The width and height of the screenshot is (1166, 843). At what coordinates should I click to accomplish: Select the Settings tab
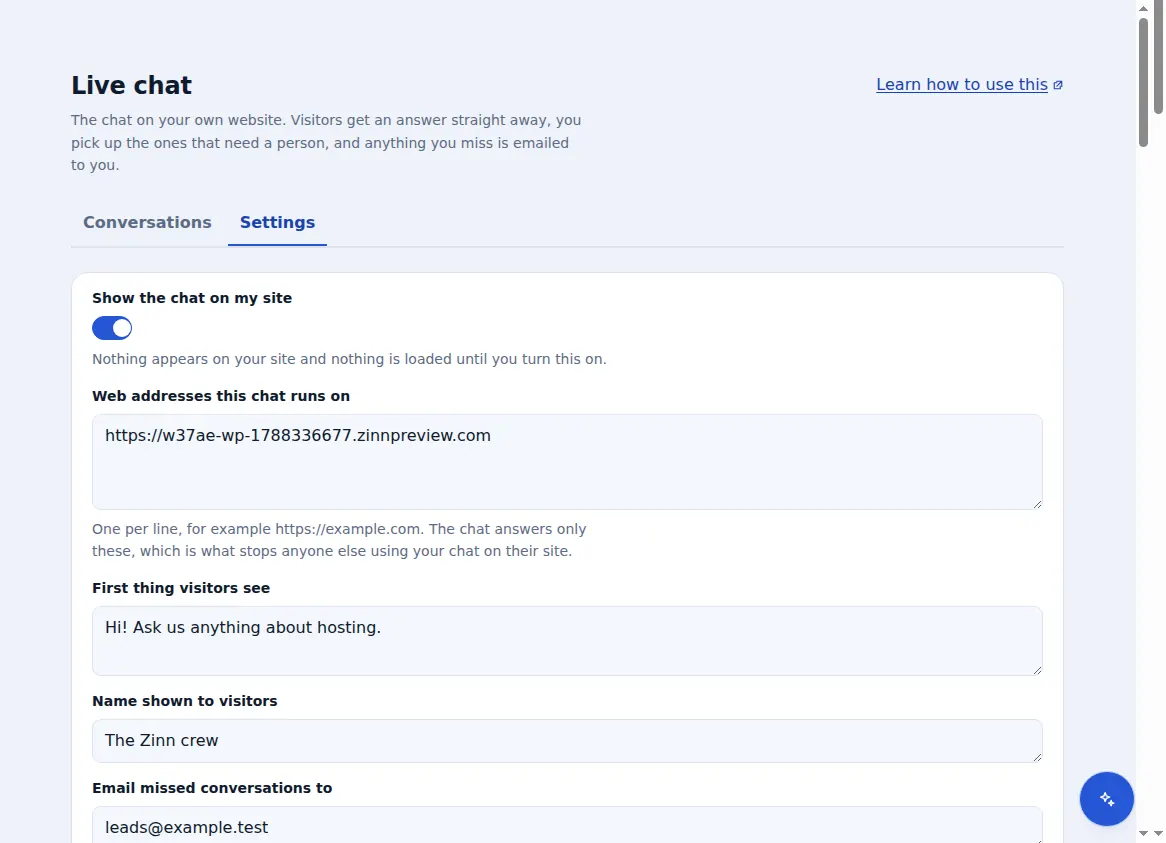click(x=277, y=222)
